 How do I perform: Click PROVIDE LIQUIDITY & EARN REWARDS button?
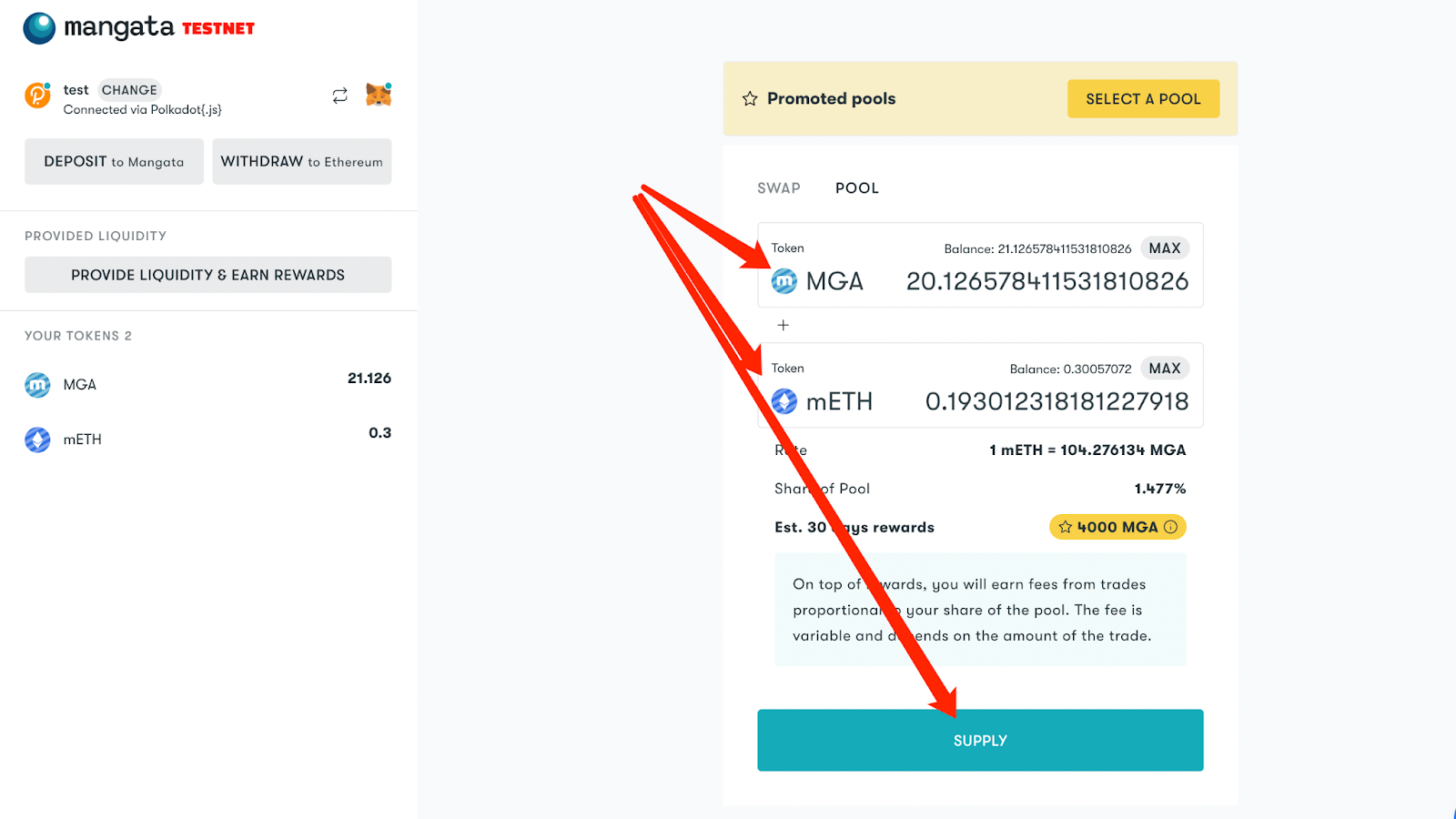(208, 275)
